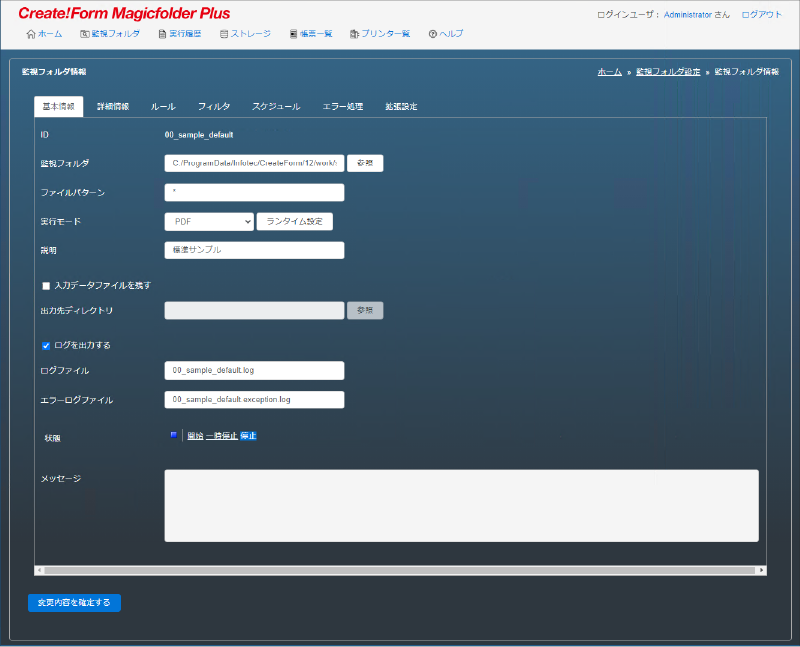Click the 帳票一覧 list icon

pos(293,34)
